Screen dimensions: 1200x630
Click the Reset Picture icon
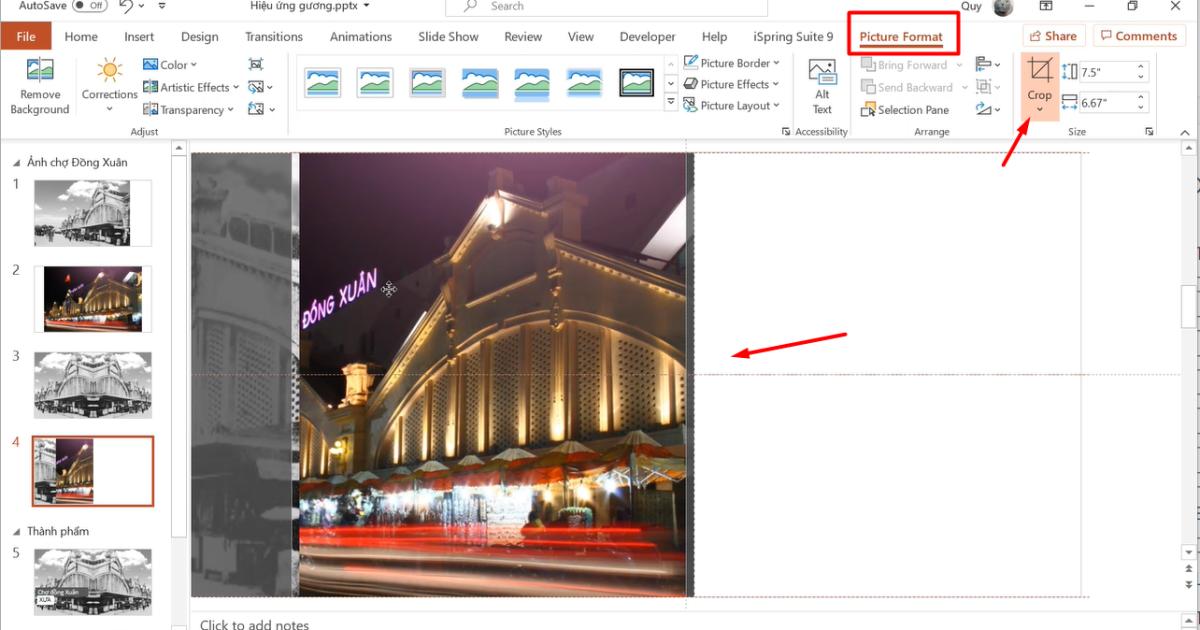pyautogui.click(x=258, y=109)
